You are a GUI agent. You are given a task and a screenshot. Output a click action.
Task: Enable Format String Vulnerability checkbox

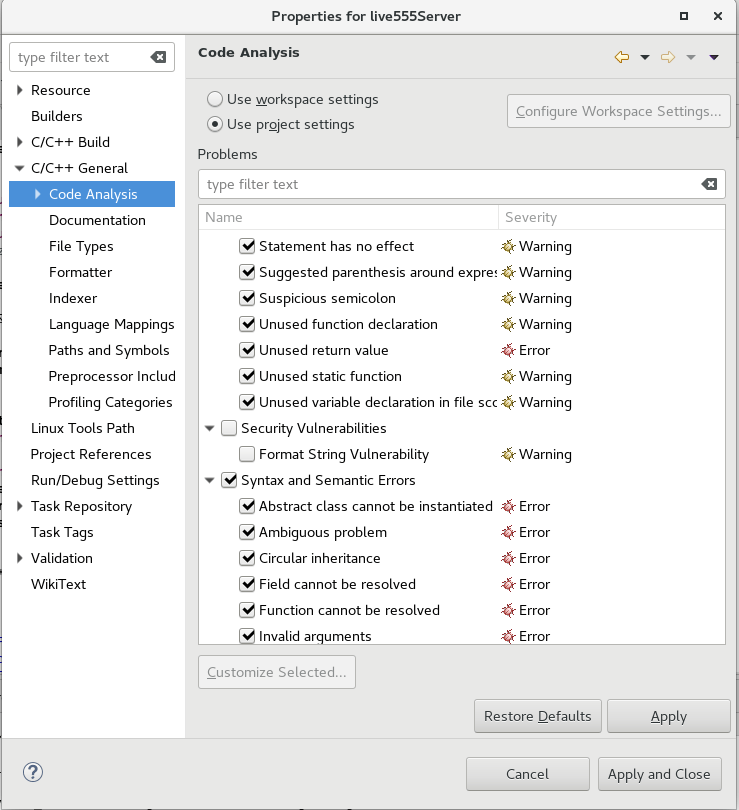[x=247, y=454]
